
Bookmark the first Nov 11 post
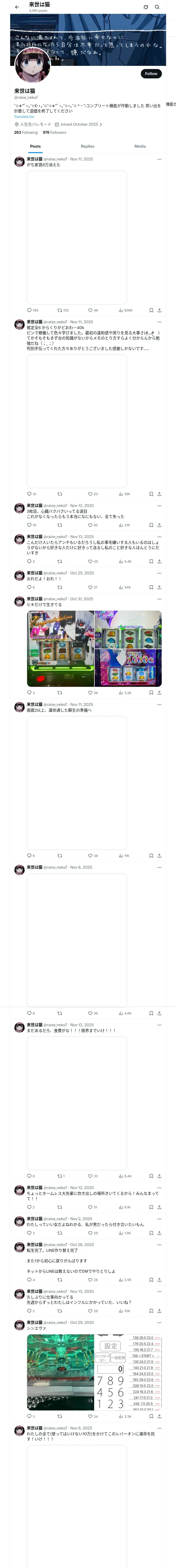pyautogui.click(x=151, y=310)
